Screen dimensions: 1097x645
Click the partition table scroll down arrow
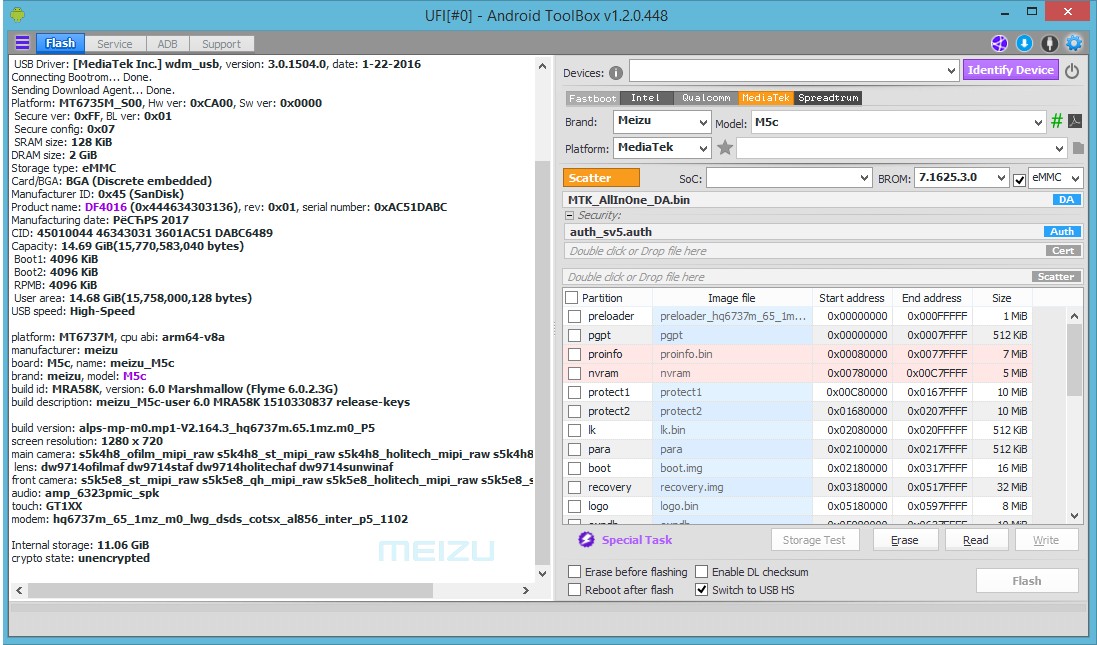click(1075, 516)
